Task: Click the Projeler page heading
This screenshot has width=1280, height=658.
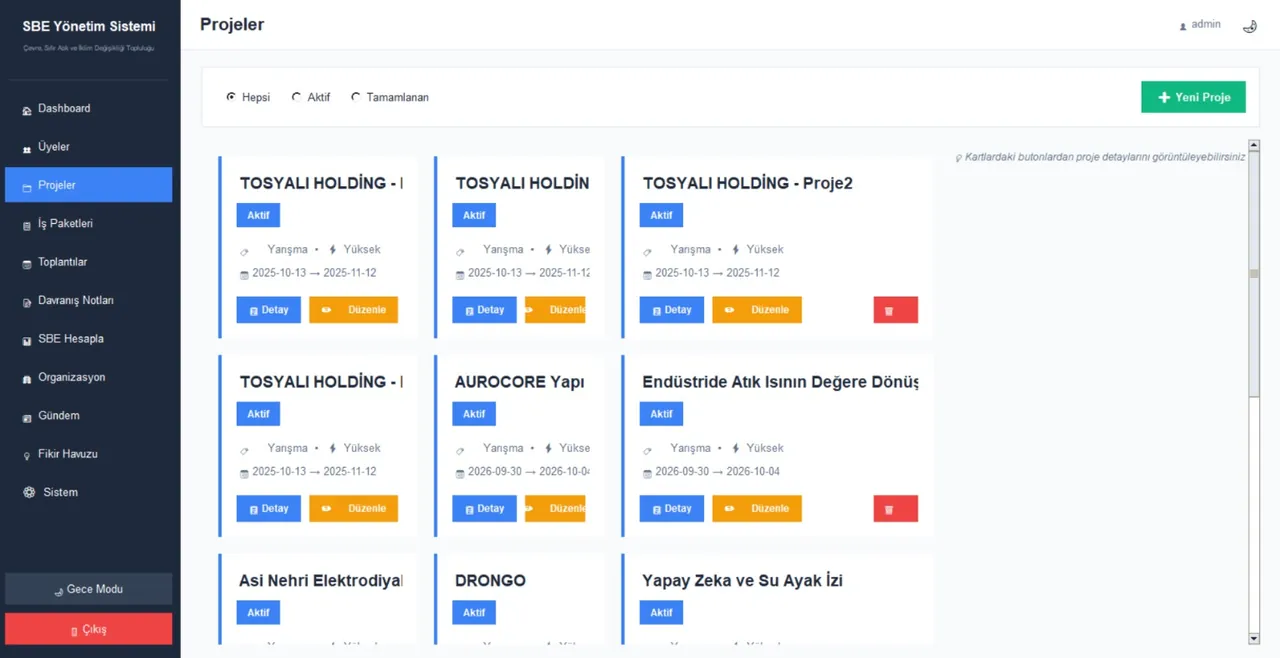Action: (x=232, y=24)
